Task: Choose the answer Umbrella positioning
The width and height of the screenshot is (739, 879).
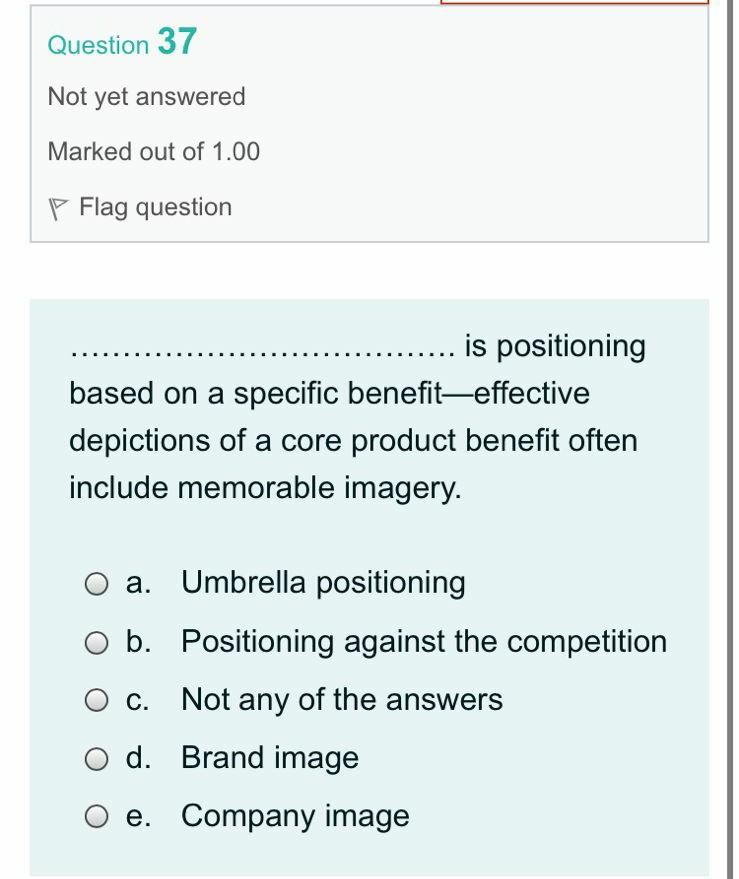Action: [322, 582]
